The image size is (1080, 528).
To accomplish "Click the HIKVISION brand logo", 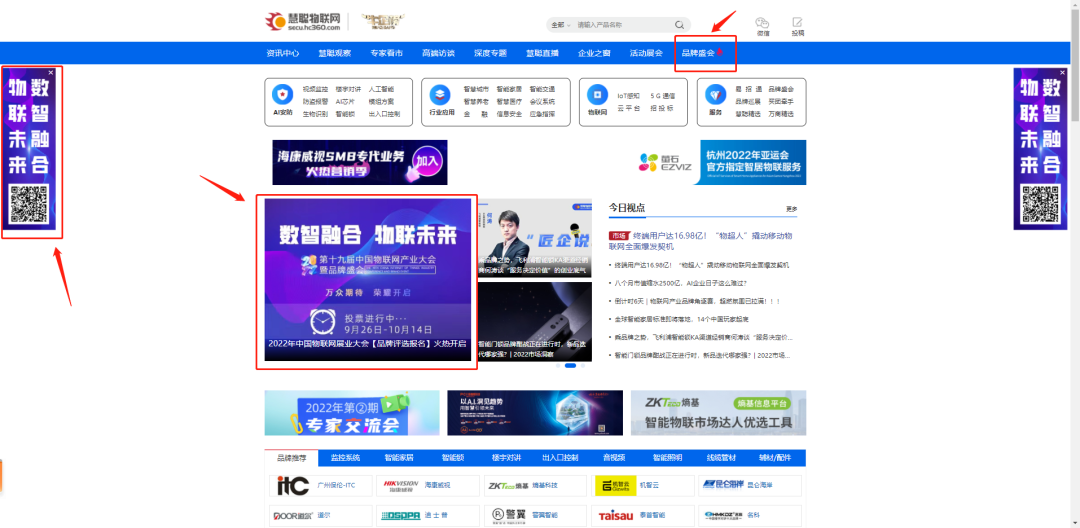I will 401,485.
